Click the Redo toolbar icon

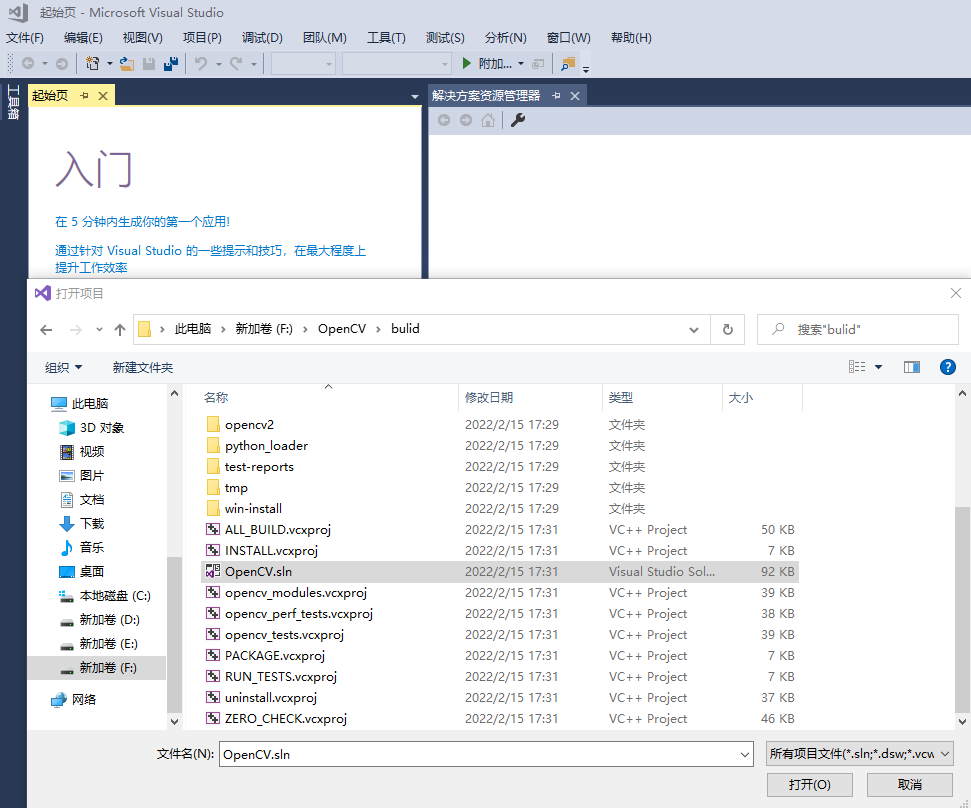[238, 63]
